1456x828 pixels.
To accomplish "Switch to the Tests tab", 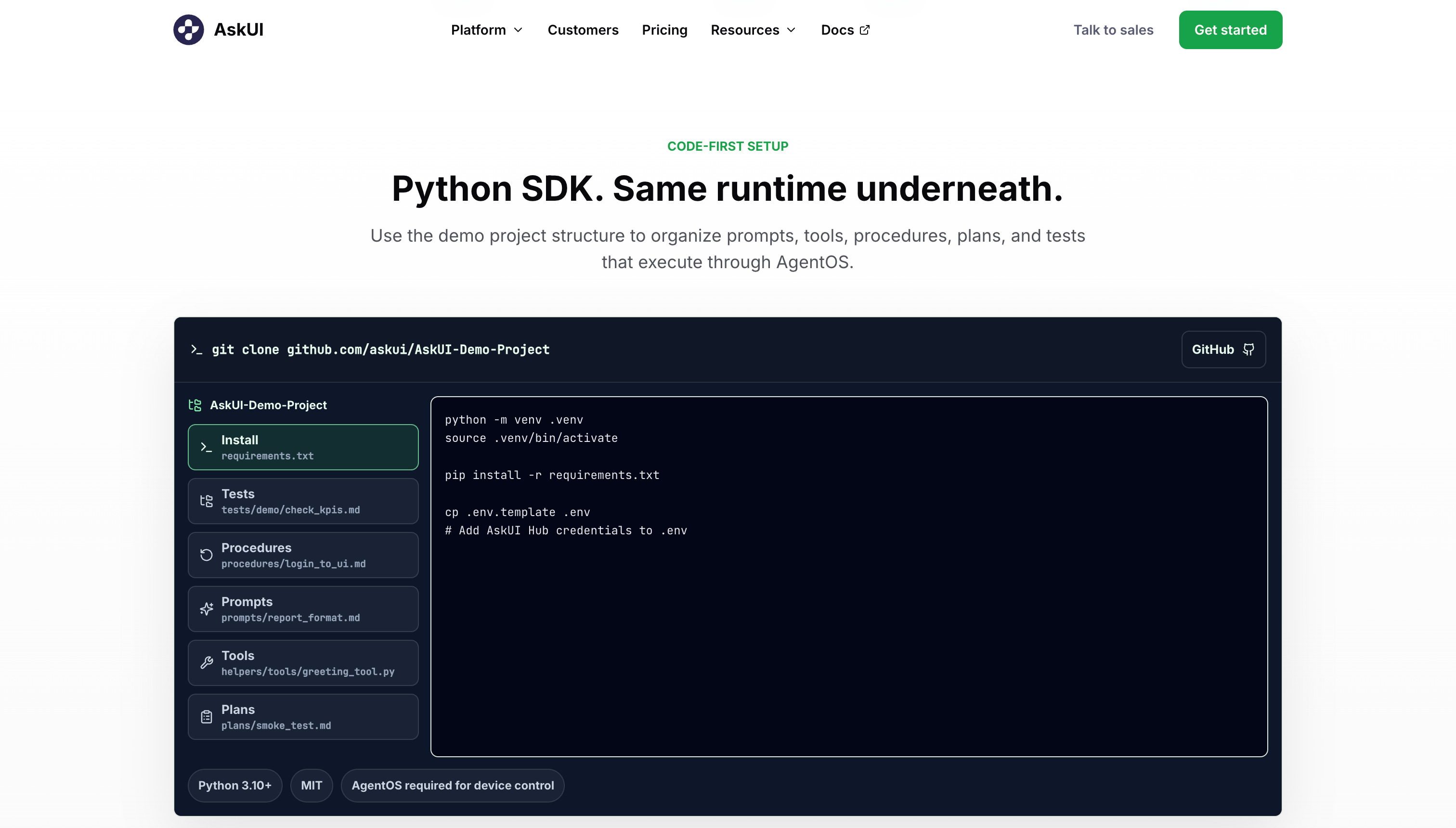I will 303,501.
